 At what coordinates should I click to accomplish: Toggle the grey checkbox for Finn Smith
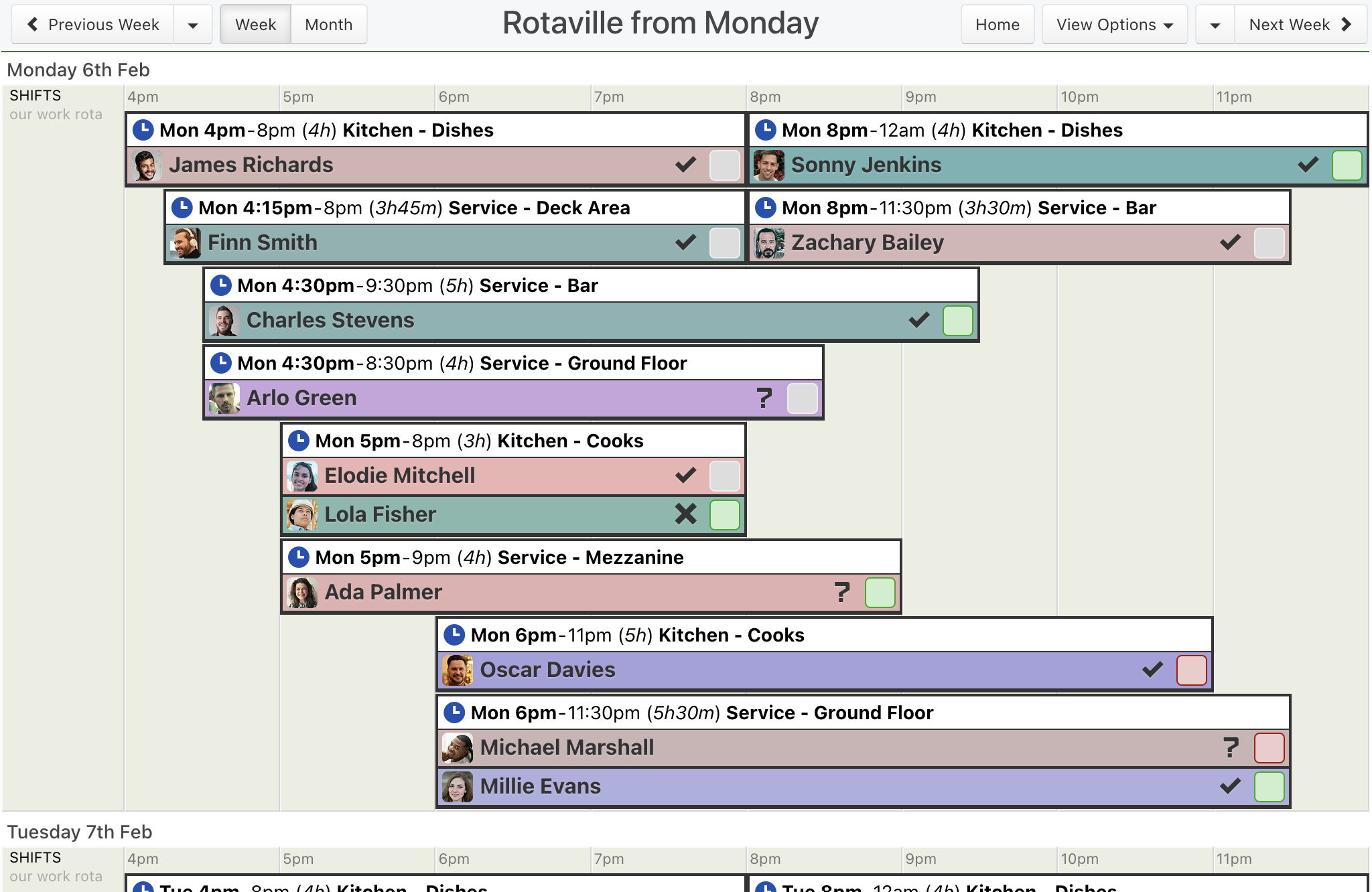tap(724, 242)
